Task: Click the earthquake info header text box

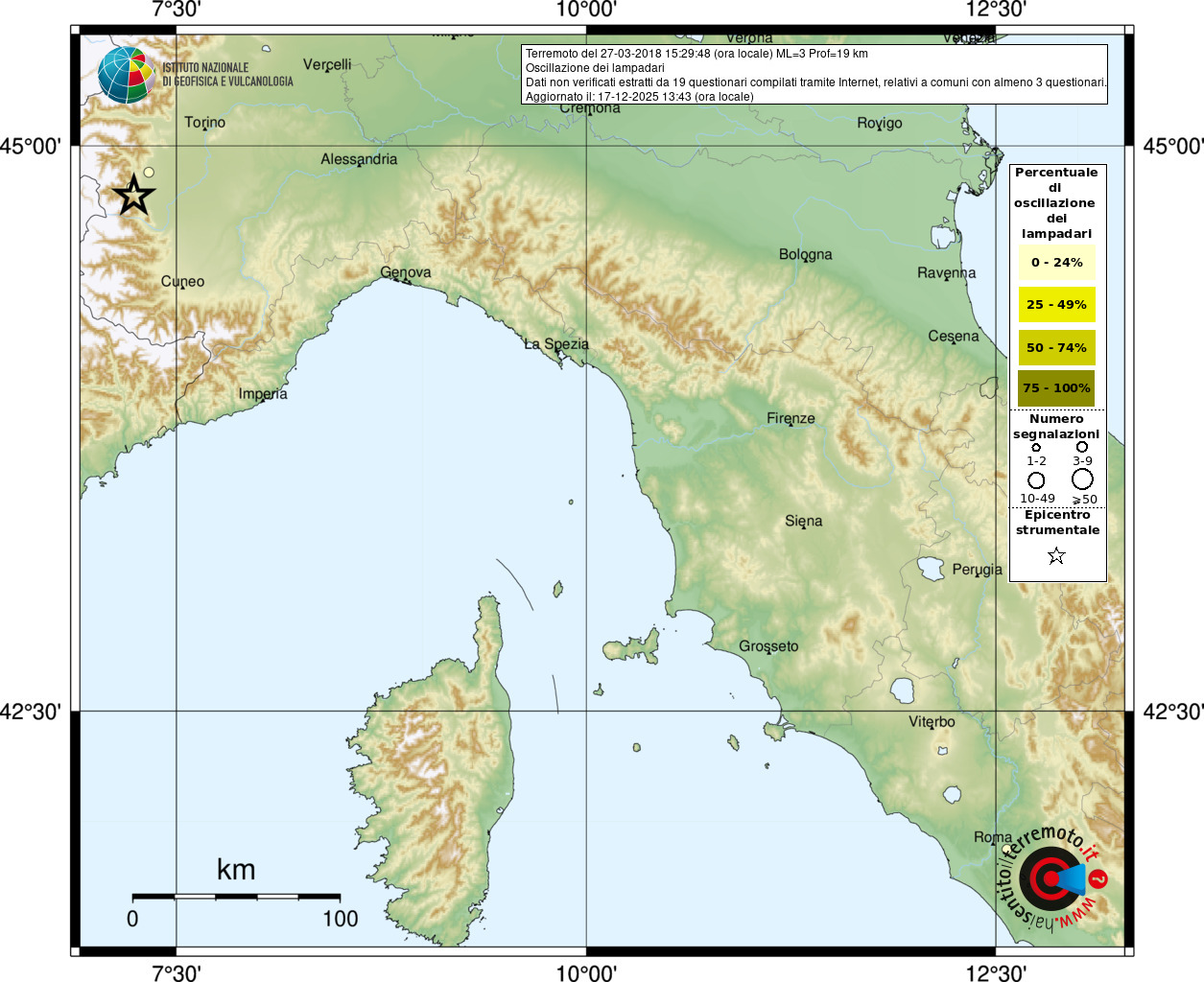Action: tap(814, 74)
